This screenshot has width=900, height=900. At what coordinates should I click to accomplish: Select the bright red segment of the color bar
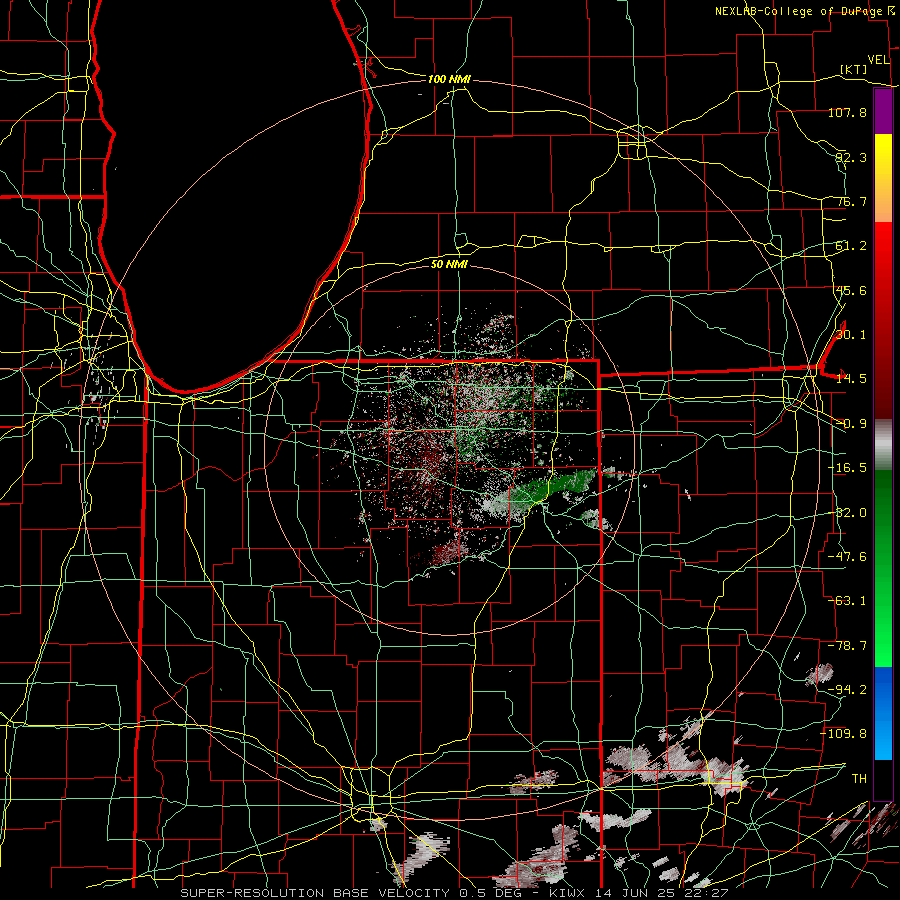point(883,321)
